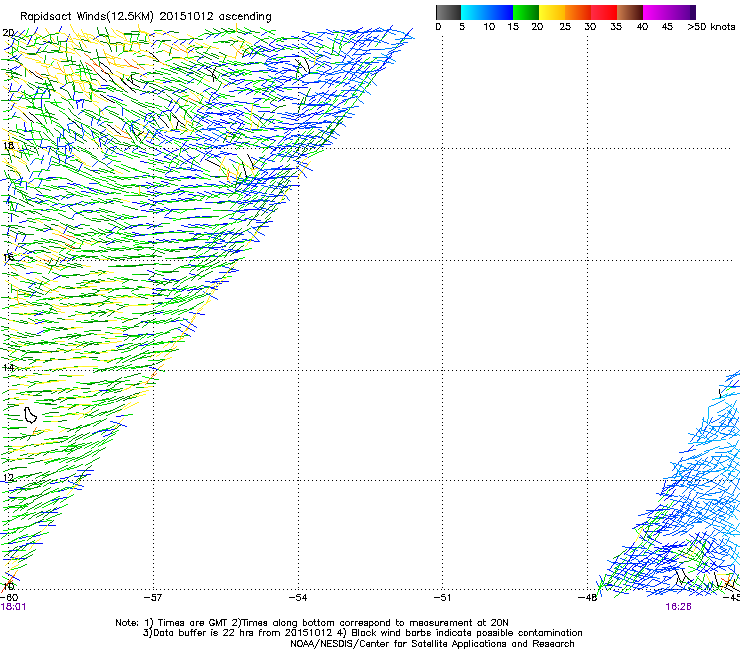Click the longitude axis label -57
This screenshot has height=650, width=740.
pos(153,598)
